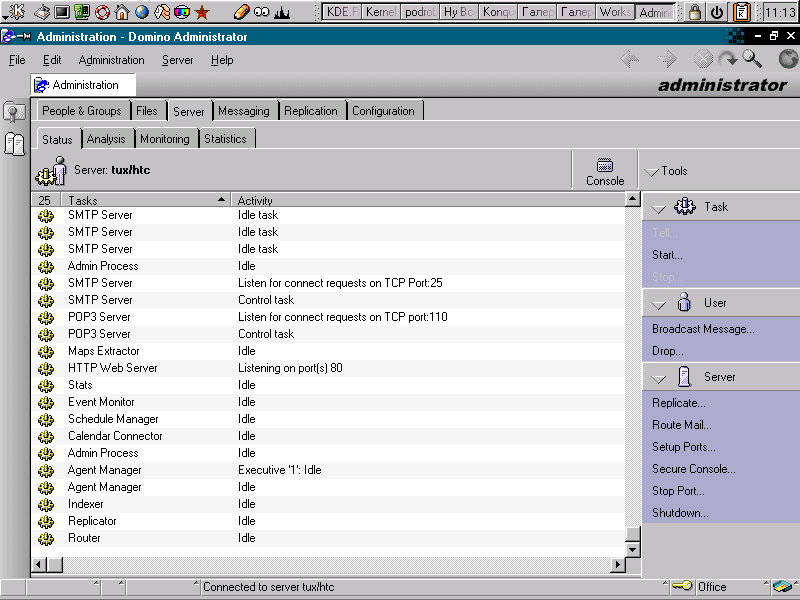Open the top bookmark folder icon in sidebar
800x600 pixels.
click(x=14, y=112)
